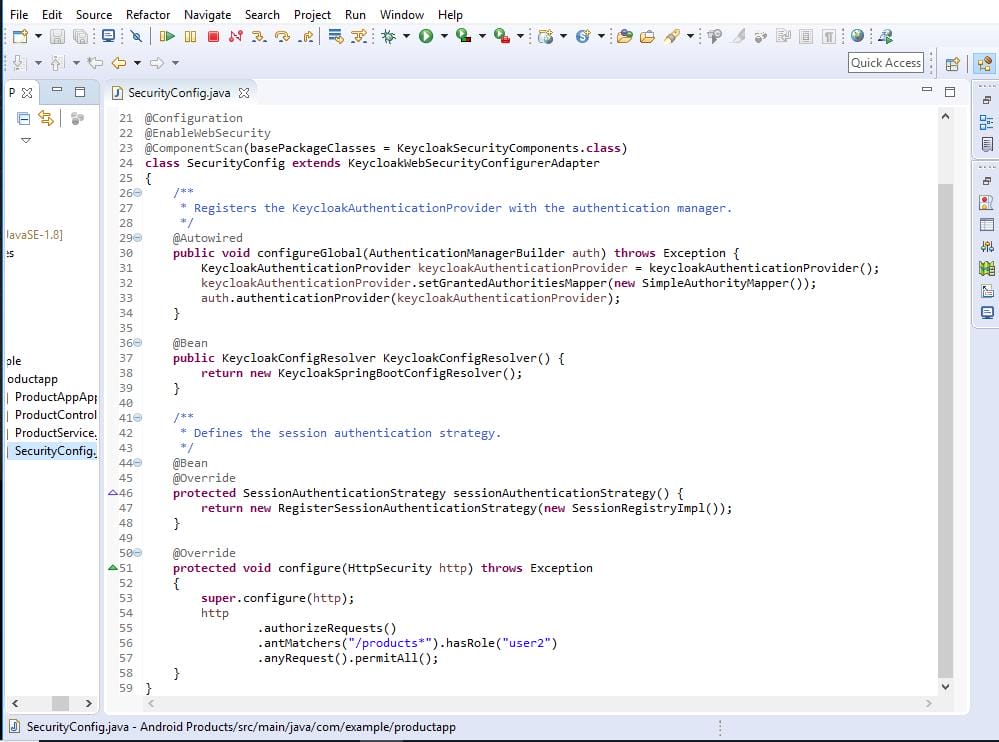The width and height of the screenshot is (999, 742).
Task: Open the Debug configurations dropdown
Action: (x=406, y=37)
